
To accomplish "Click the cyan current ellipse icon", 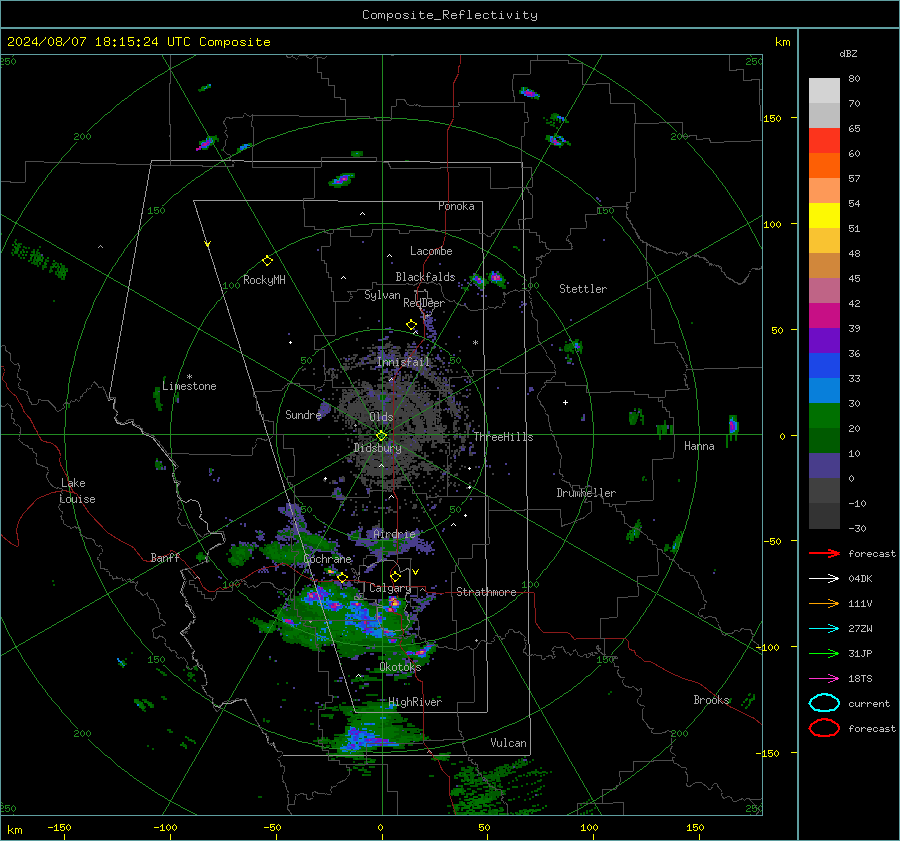I will coord(824,703).
